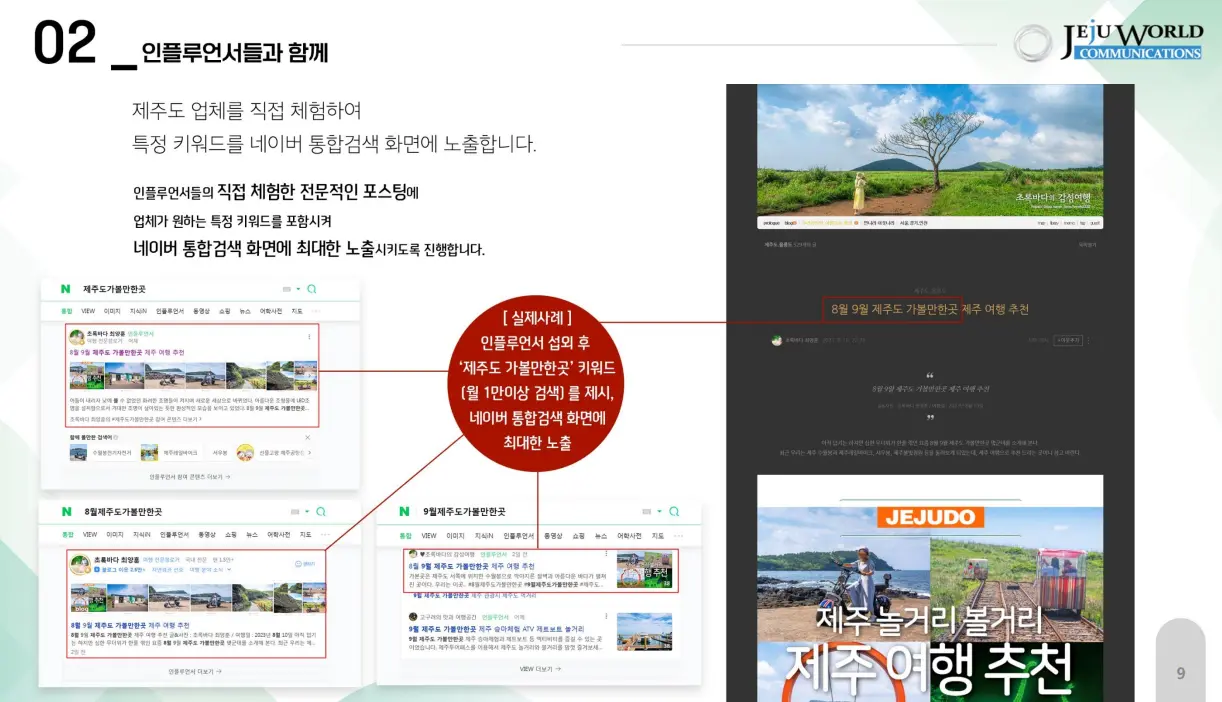Select 동영상 tab in 8월제주도가볼만한곳 results
The width and height of the screenshot is (1222, 702).
(x=207, y=535)
